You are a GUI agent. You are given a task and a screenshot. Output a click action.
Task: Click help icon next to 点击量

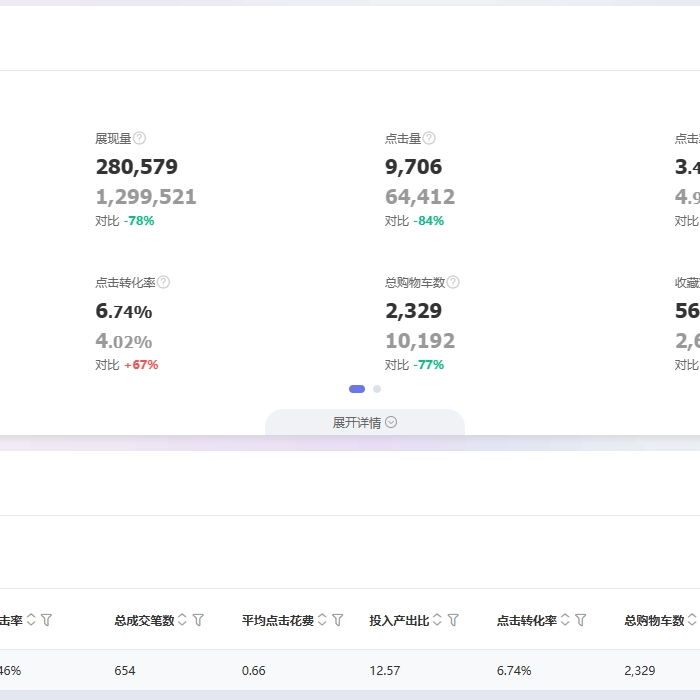429,139
